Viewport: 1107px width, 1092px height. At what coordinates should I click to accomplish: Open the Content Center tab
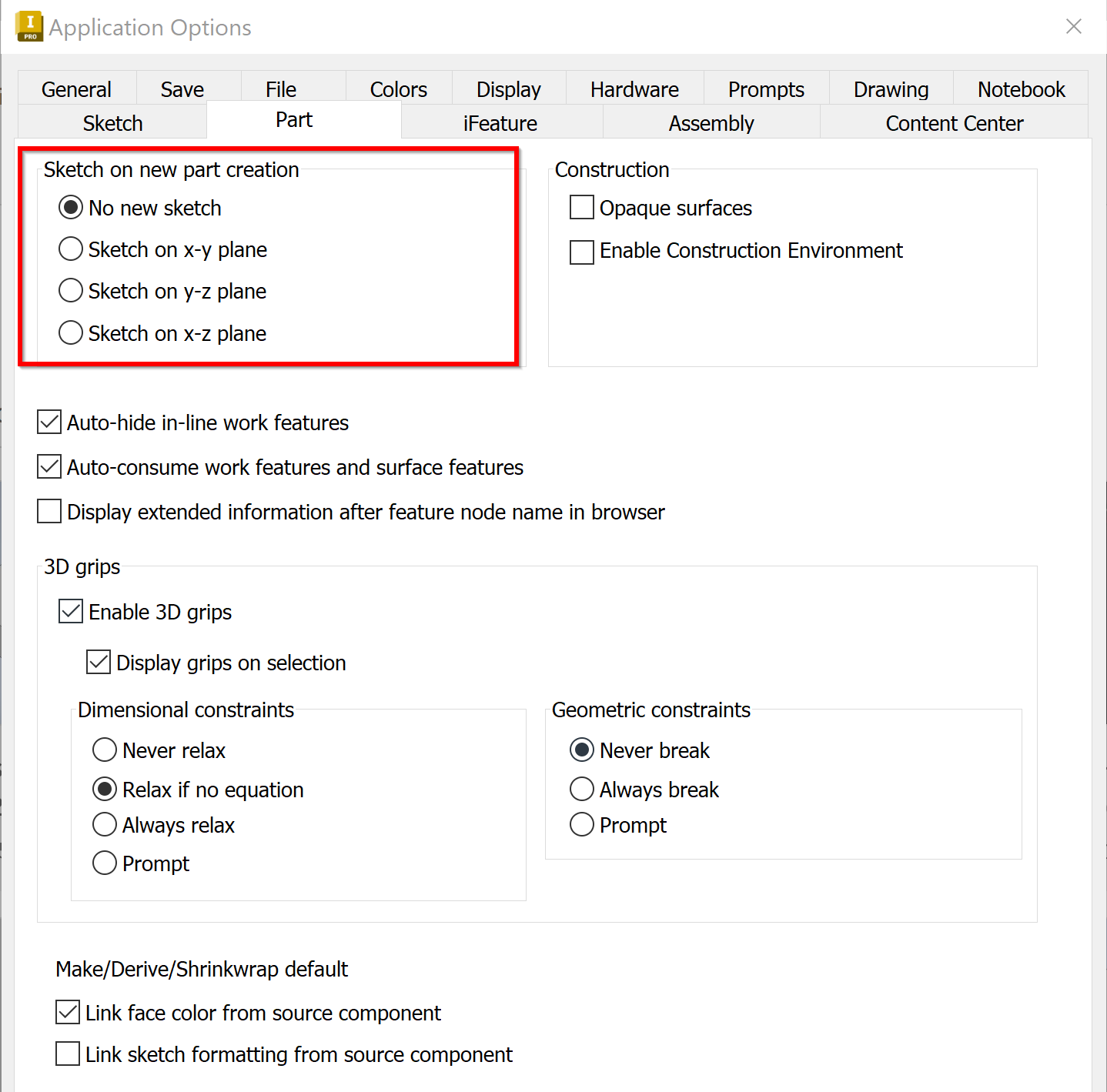pos(954,122)
